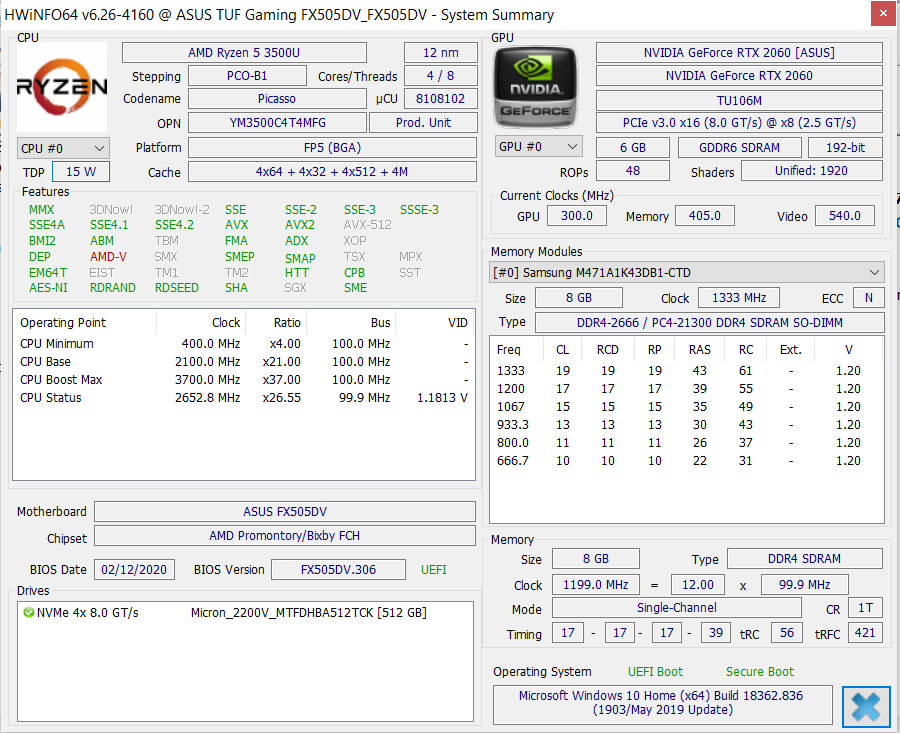This screenshot has width=900, height=733.
Task: Click the TU106M GPU codename field
Action: click(x=739, y=100)
